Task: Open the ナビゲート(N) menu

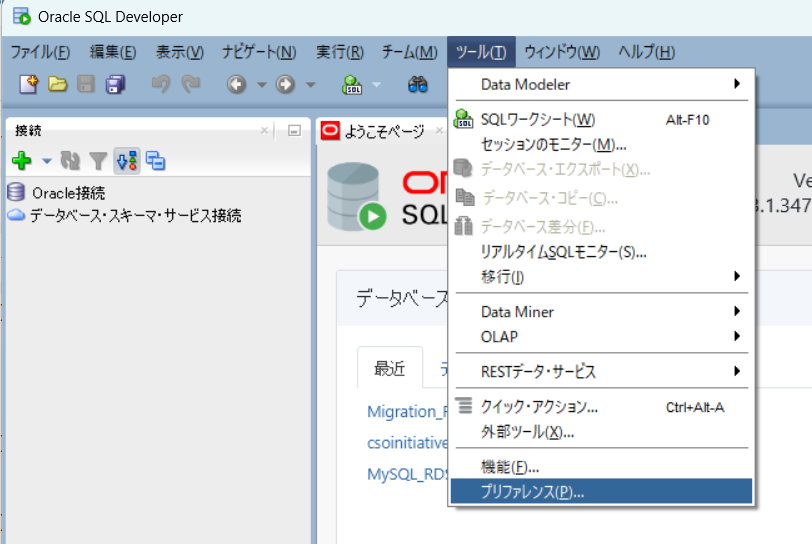Action: point(259,52)
